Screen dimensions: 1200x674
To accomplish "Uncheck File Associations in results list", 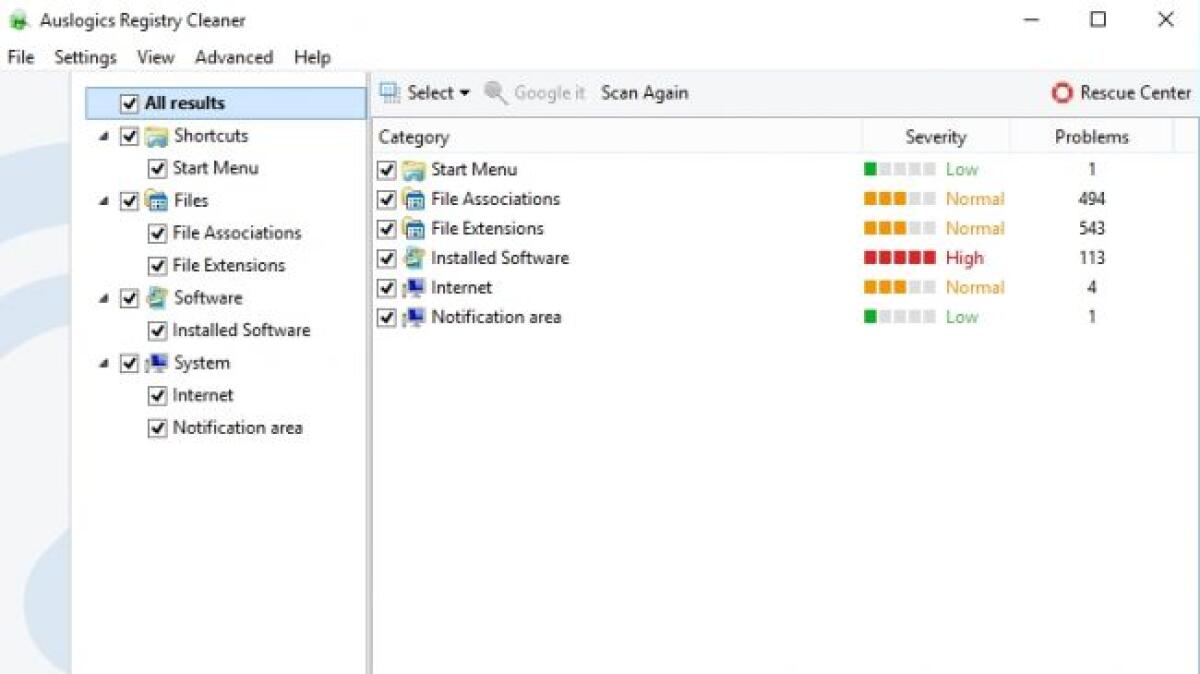I will (386, 198).
